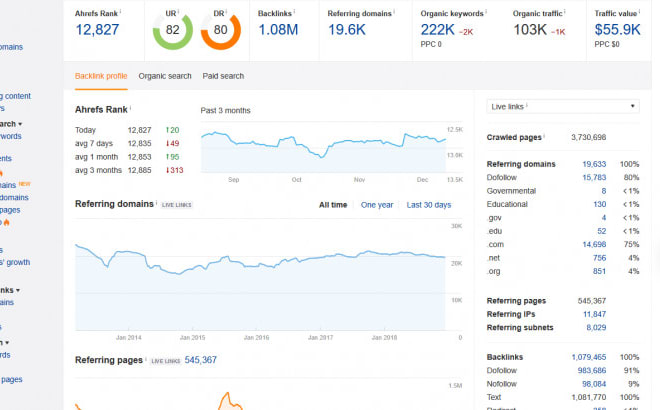The width and height of the screenshot is (660, 410).
Task: Switch to the Paid search tab
Action: coord(223,76)
